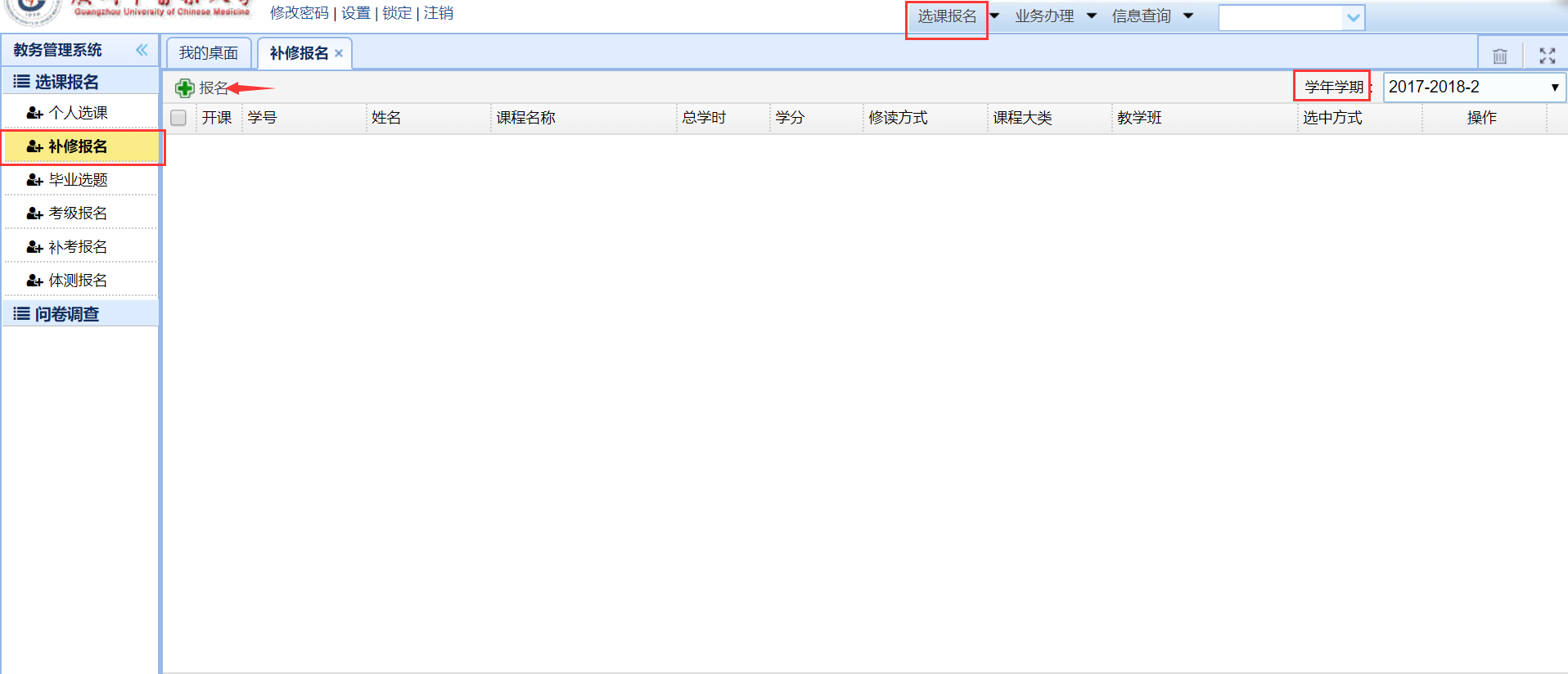Toggle the select-all checkbox in table header

click(178, 118)
